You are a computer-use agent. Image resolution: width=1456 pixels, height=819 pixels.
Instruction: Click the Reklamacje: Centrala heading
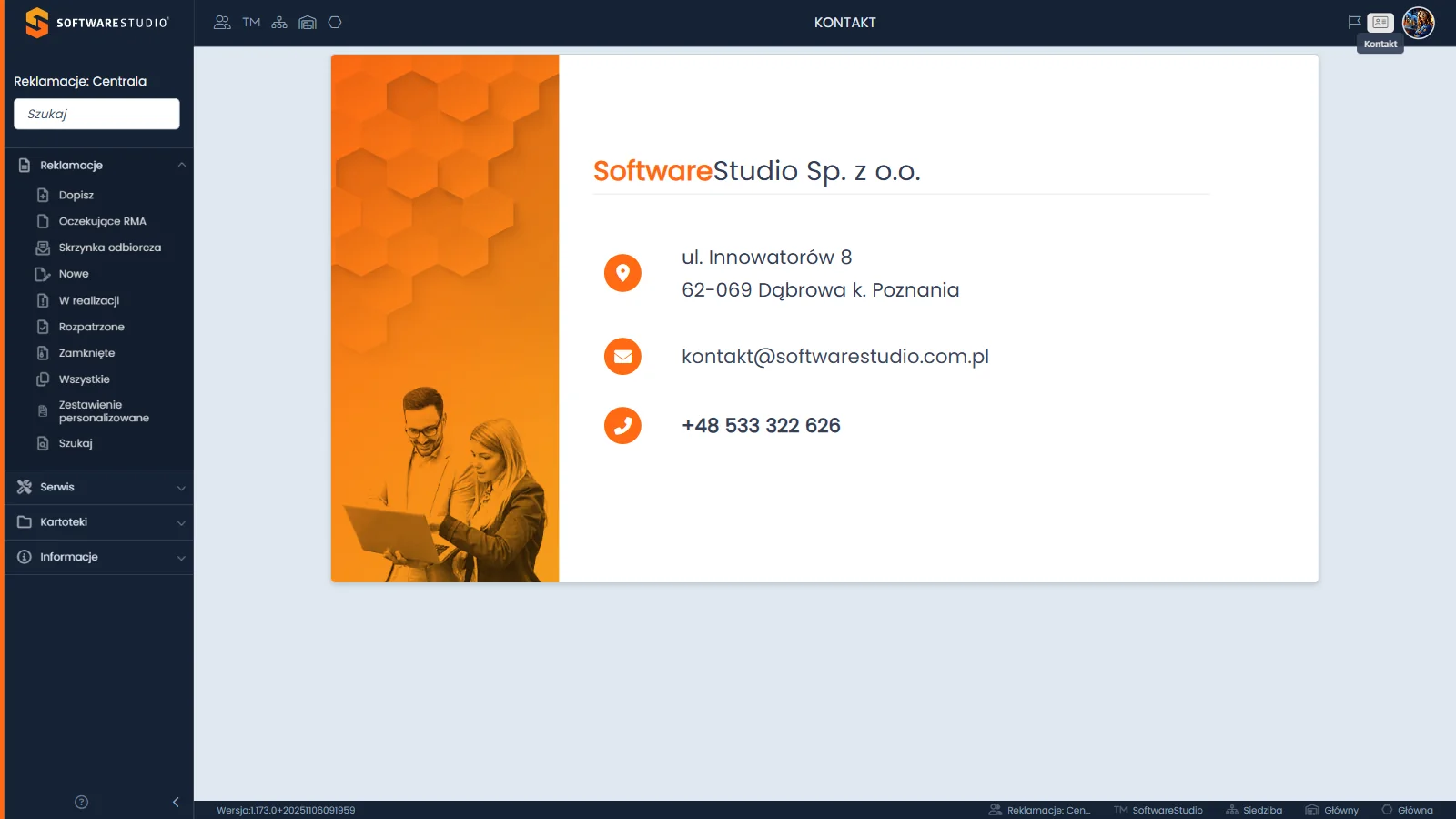[80, 81]
